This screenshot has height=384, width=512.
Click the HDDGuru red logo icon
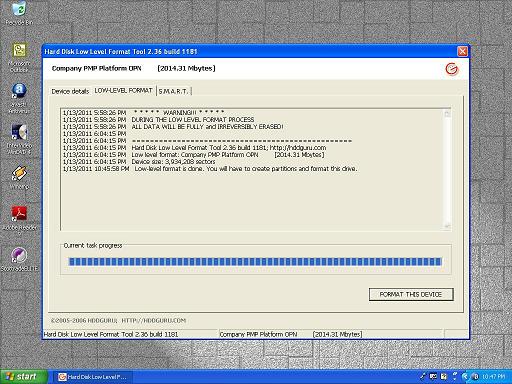452,69
